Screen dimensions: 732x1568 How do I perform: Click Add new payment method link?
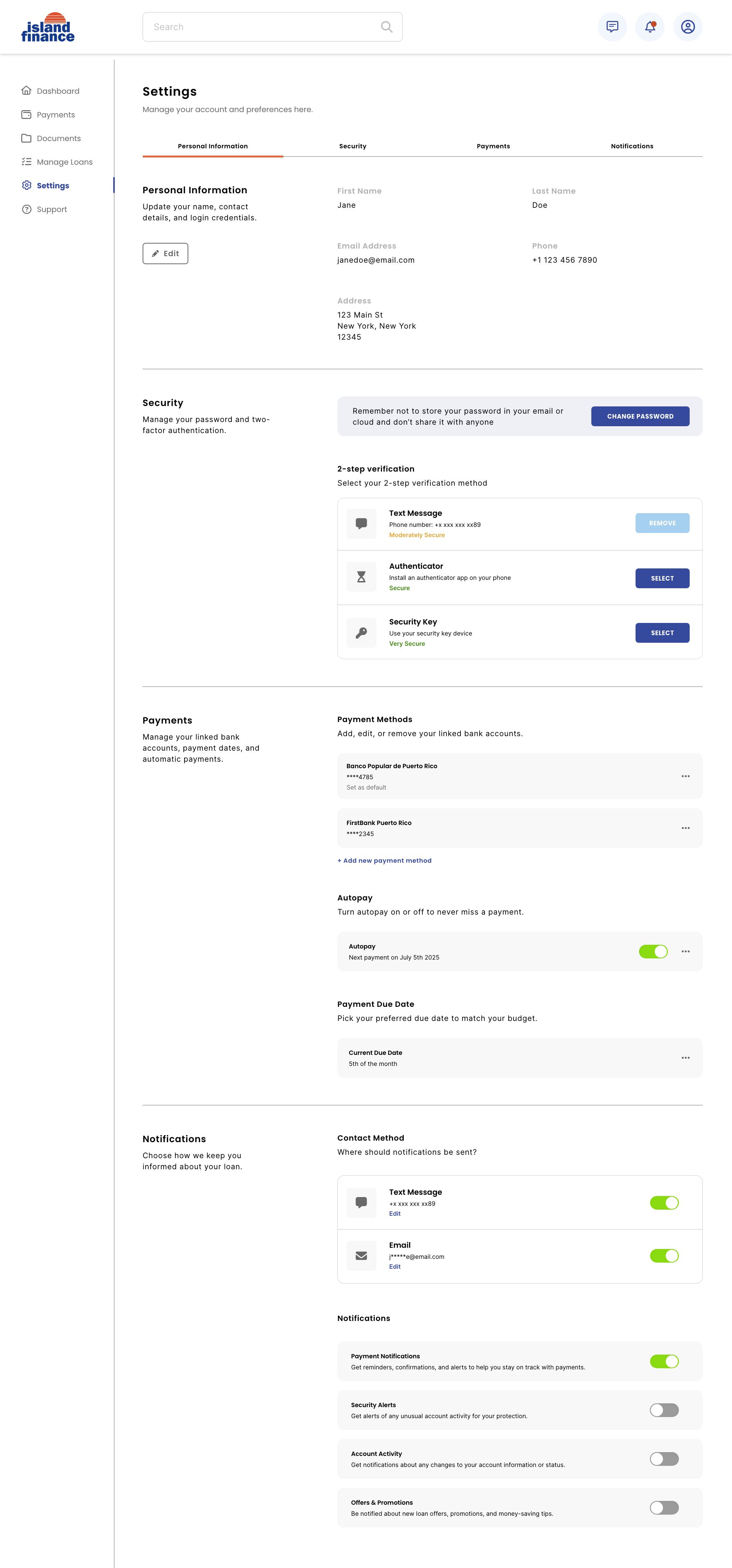pos(385,861)
